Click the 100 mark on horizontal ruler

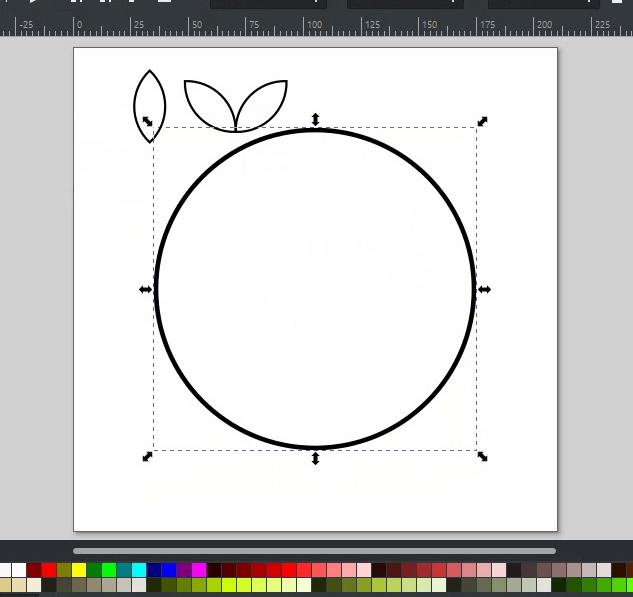point(314,25)
